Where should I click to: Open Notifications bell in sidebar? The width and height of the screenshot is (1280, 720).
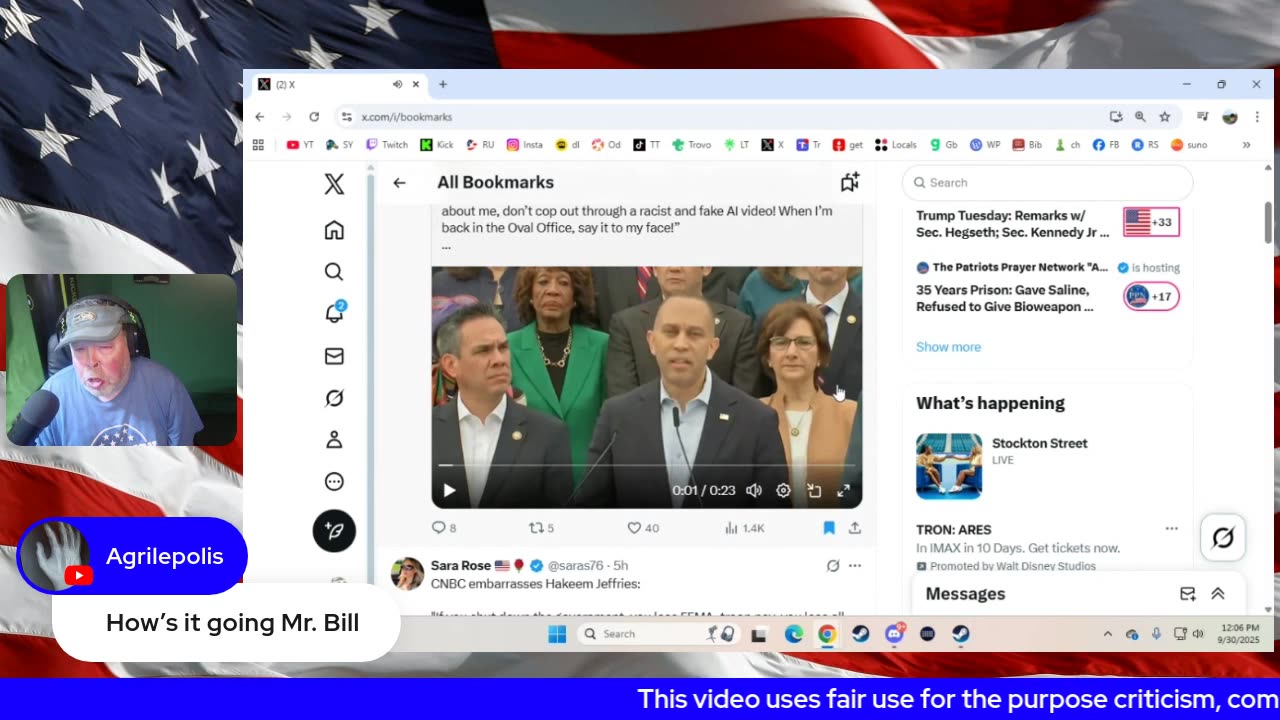(334, 313)
